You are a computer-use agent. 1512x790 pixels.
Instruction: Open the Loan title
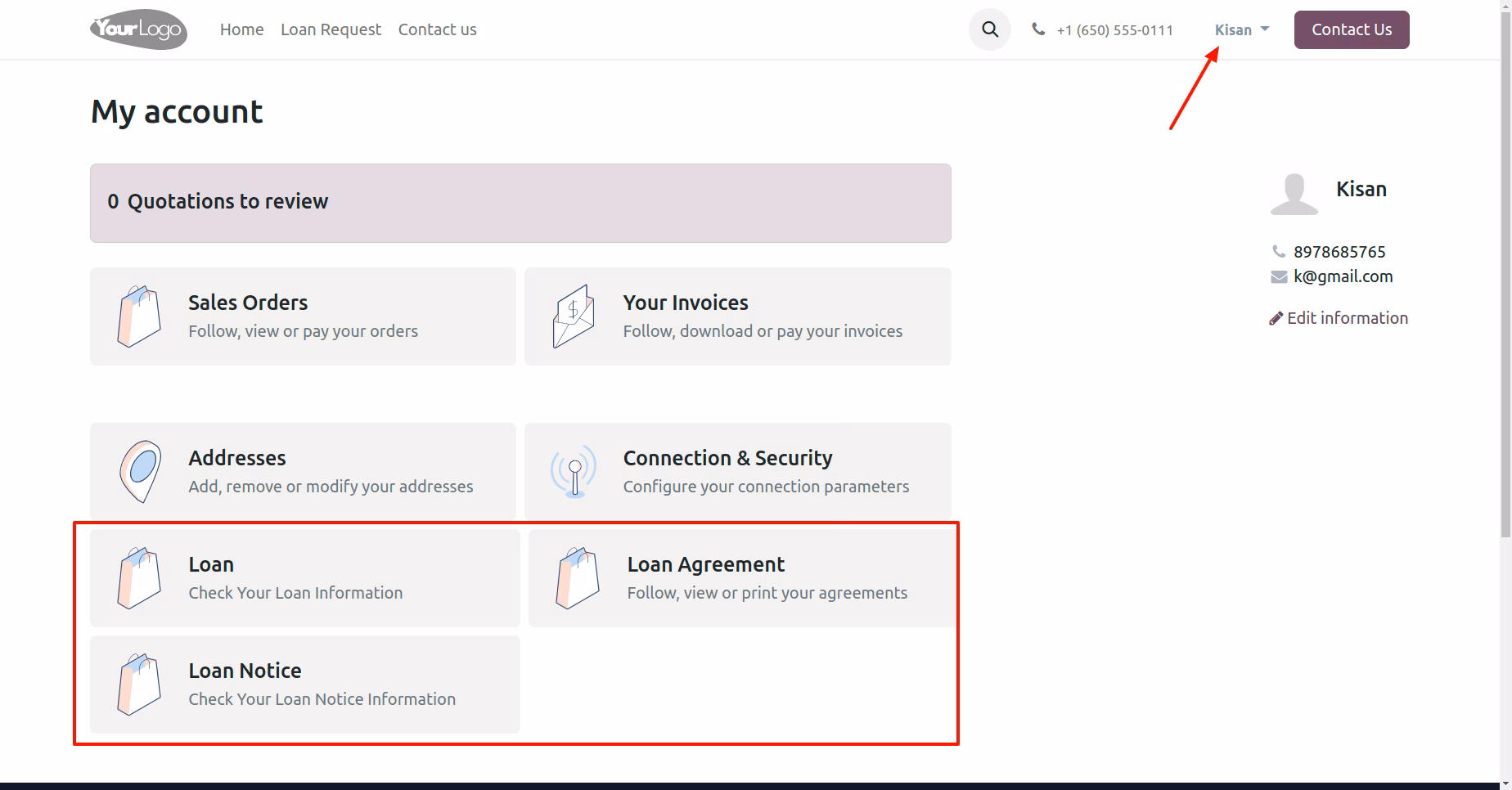click(211, 564)
